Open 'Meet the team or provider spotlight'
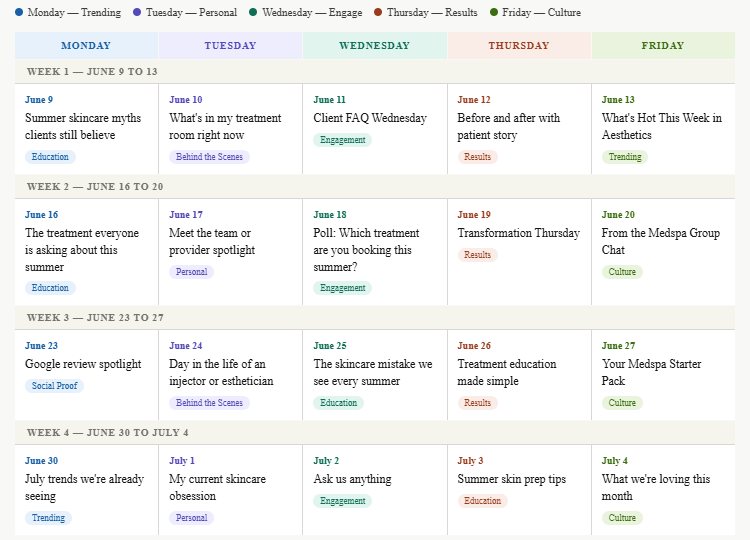Viewport: 750px width, 540px height. [212, 242]
